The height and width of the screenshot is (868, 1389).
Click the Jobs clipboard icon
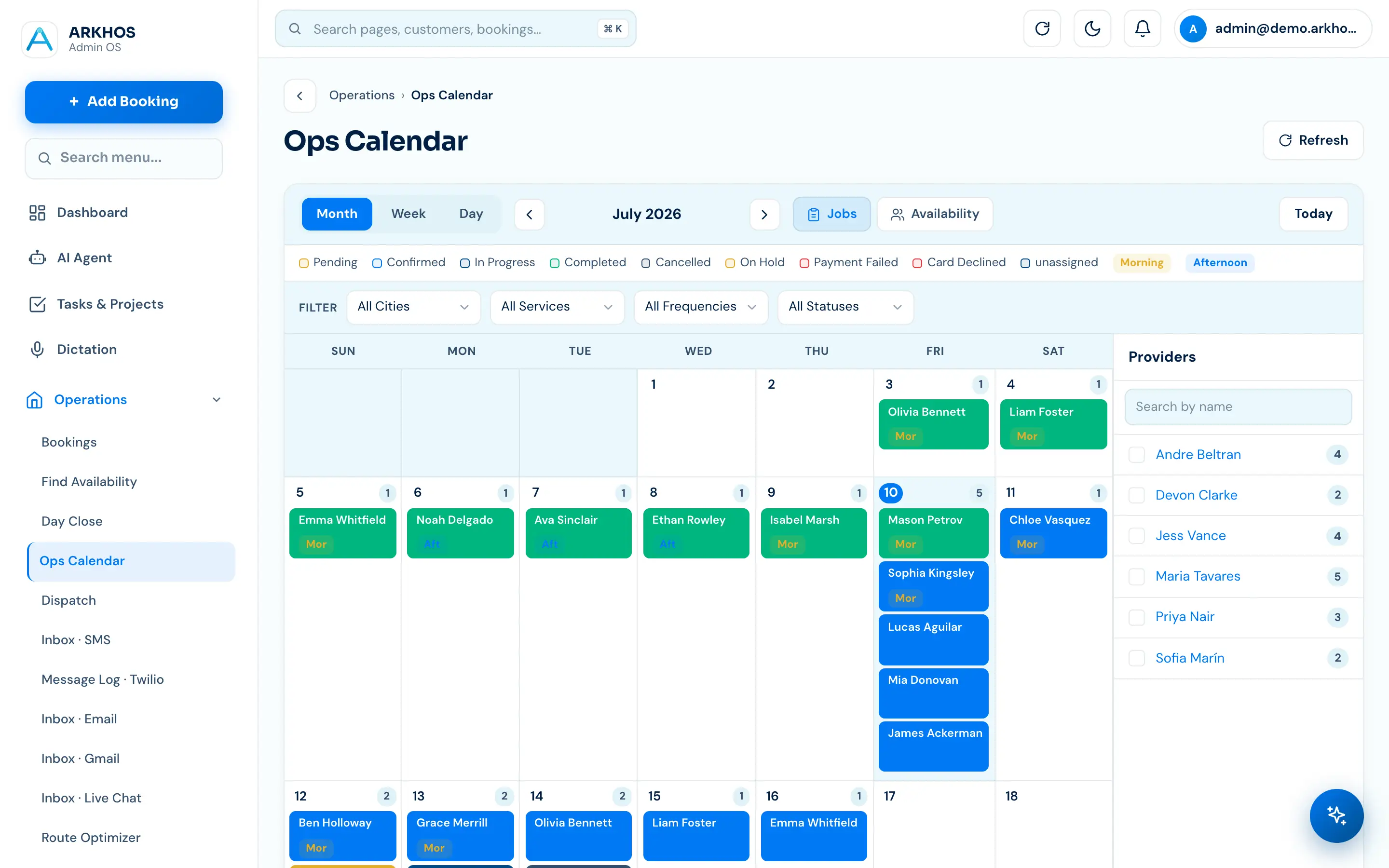(813, 215)
